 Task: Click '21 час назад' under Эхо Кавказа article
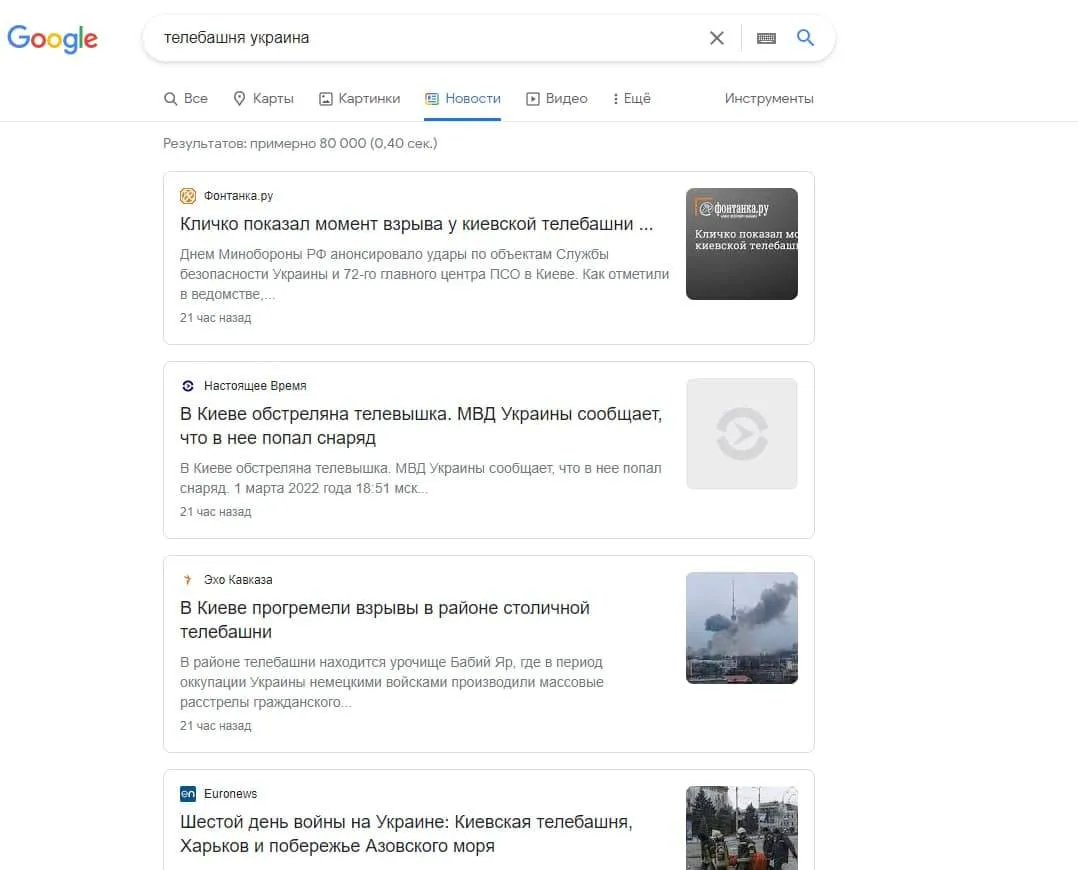[216, 726]
